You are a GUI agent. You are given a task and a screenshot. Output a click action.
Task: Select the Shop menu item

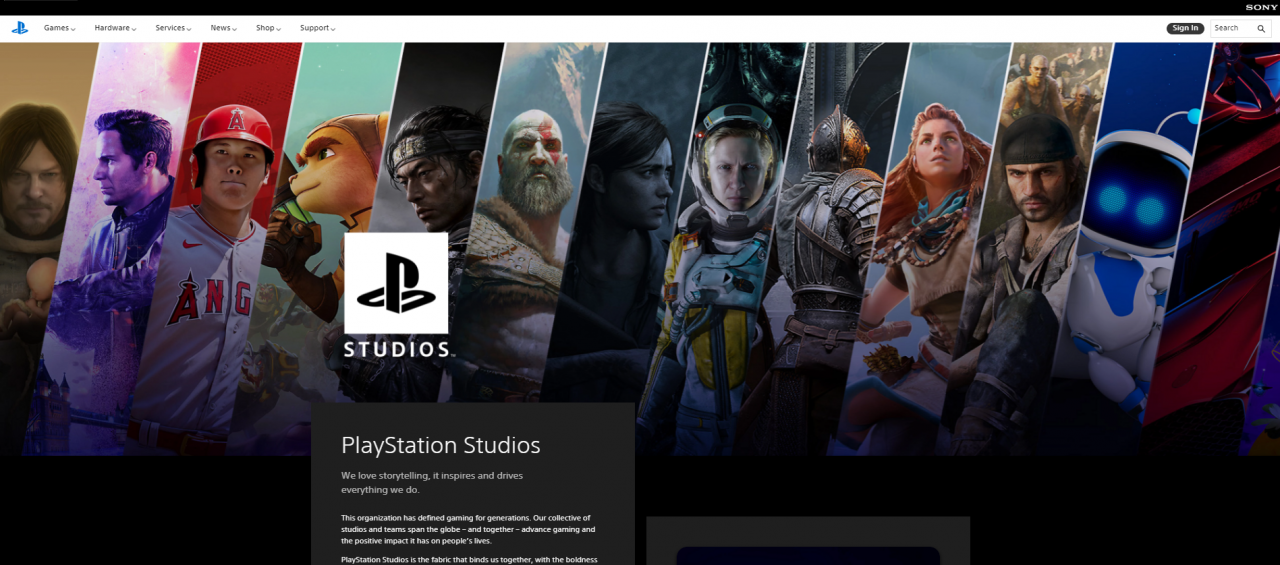268,28
